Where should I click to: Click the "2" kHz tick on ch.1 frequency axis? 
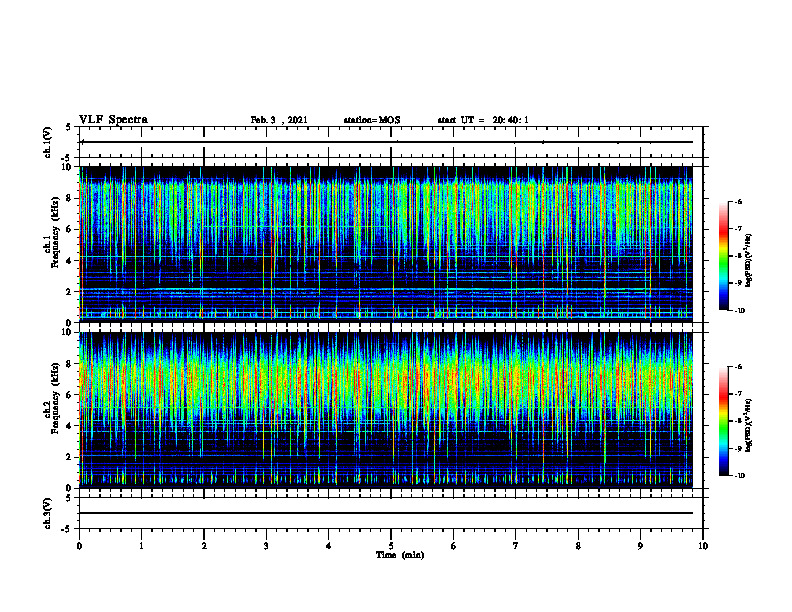click(69, 291)
